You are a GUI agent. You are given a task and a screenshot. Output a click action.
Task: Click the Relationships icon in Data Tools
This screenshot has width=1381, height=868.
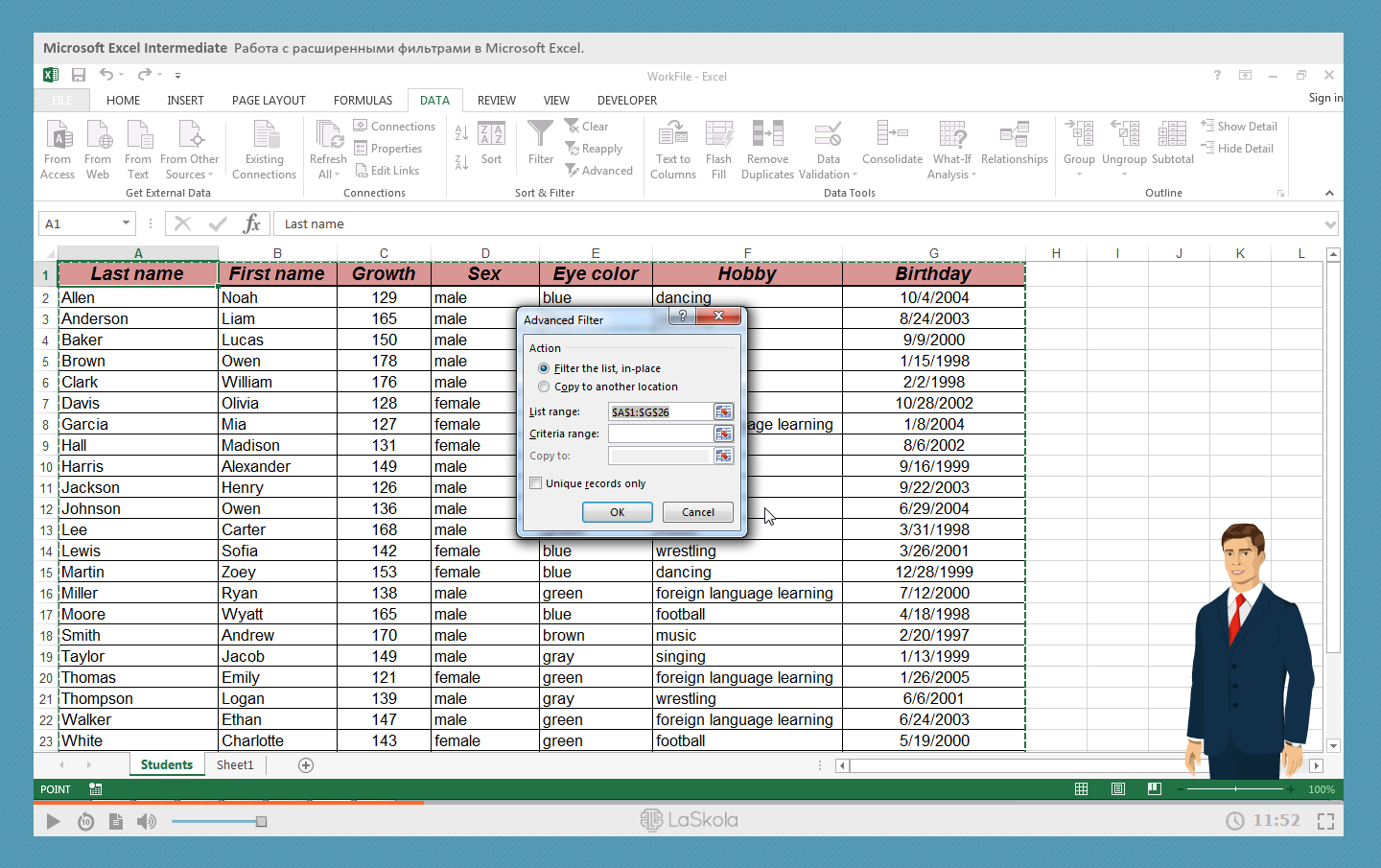(1014, 136)
